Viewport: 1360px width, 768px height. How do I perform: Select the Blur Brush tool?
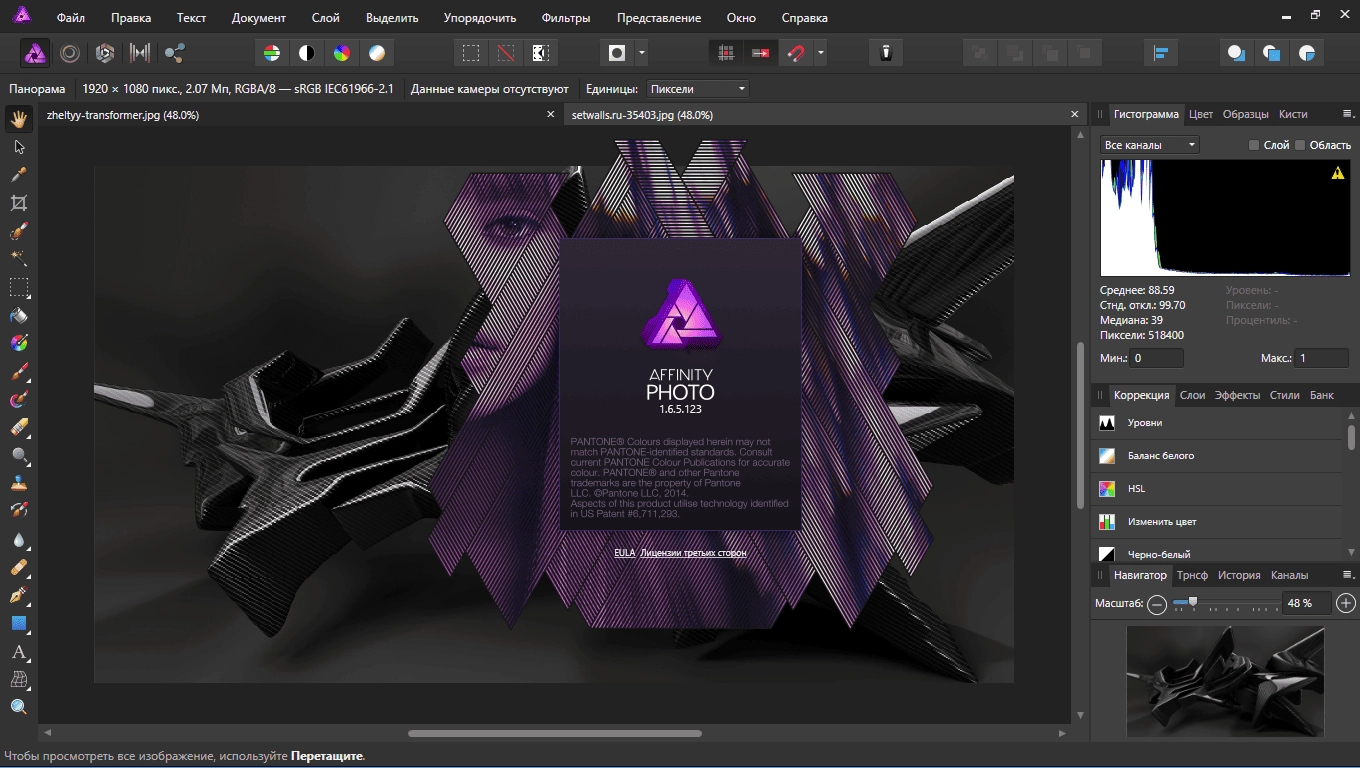click(19, 539)
